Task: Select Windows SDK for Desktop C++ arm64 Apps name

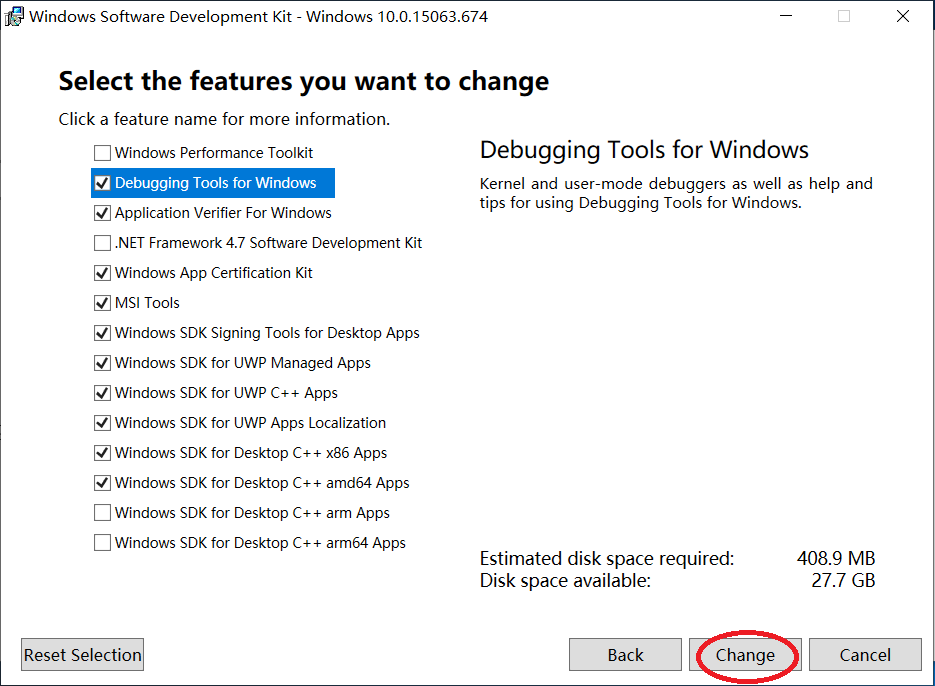Action: click(x=260, y=543)
